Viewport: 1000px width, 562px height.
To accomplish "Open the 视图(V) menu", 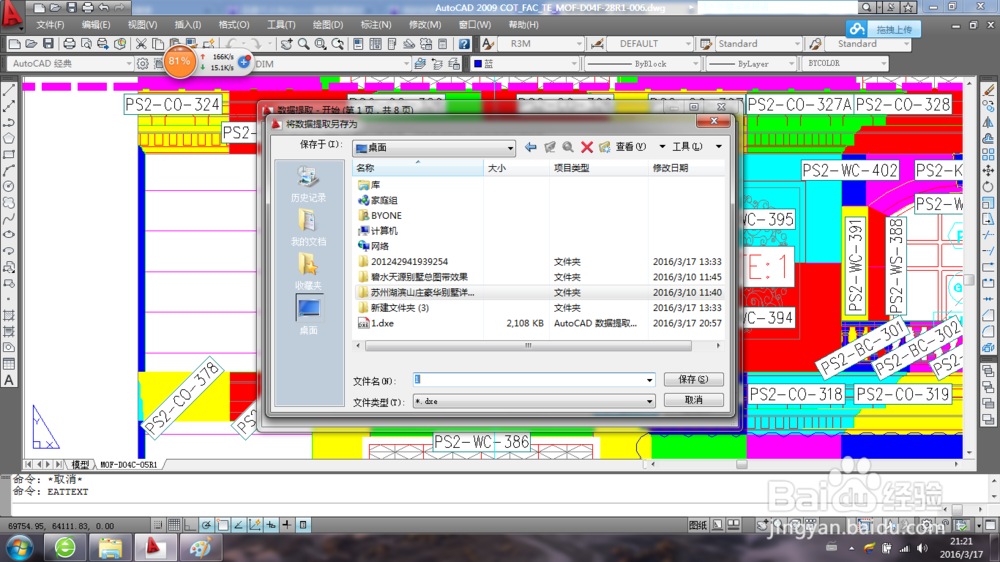I will click(142, 25).
